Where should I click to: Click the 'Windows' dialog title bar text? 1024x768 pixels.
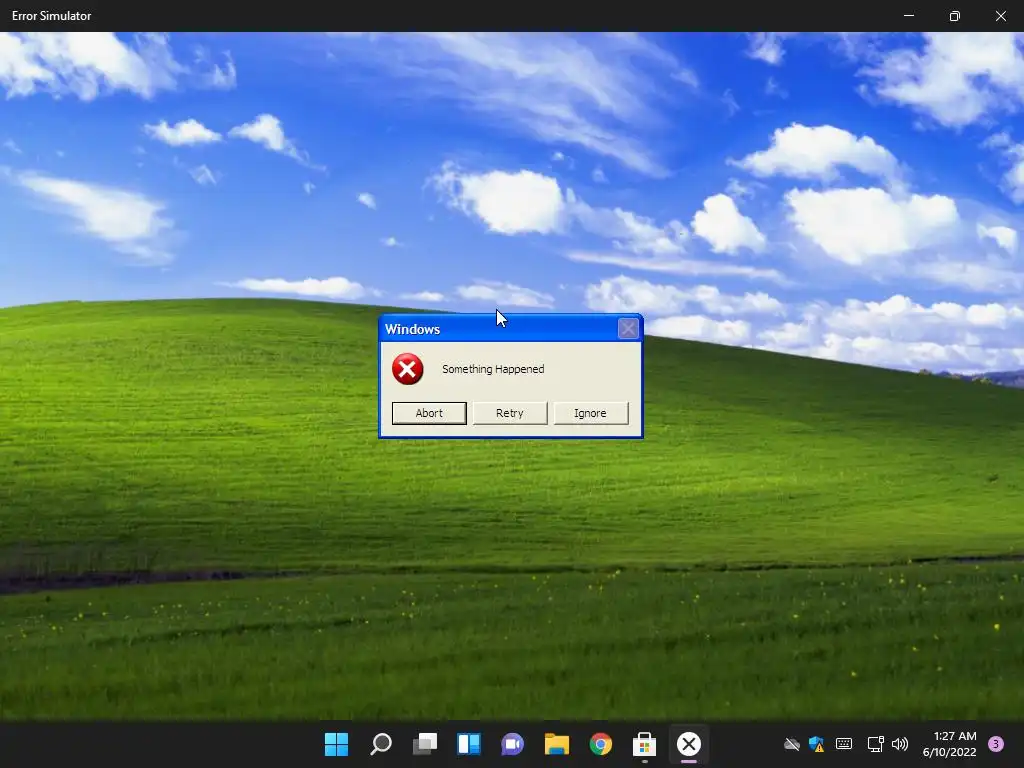412,329
